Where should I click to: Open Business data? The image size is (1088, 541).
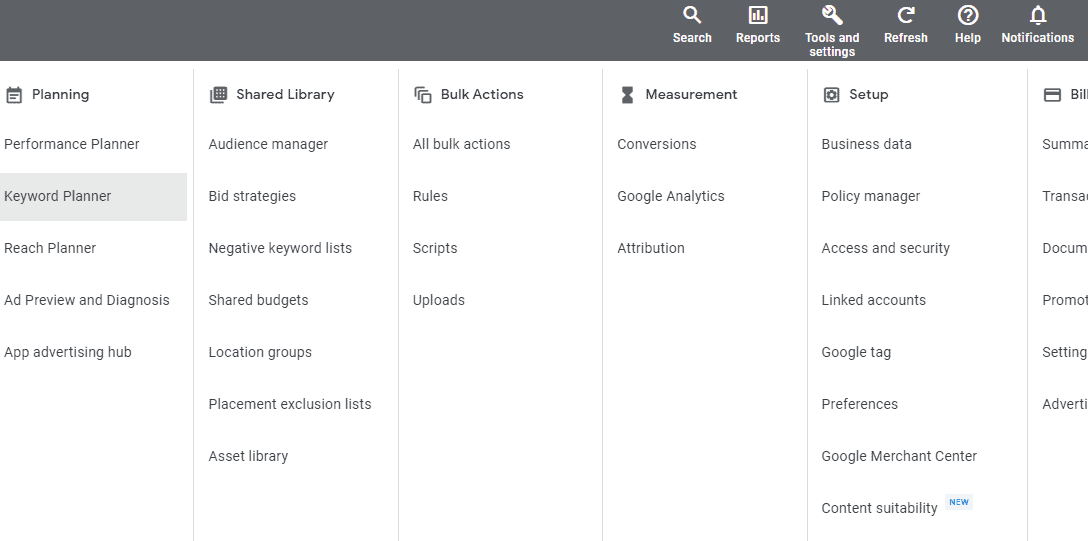(867, 144)
